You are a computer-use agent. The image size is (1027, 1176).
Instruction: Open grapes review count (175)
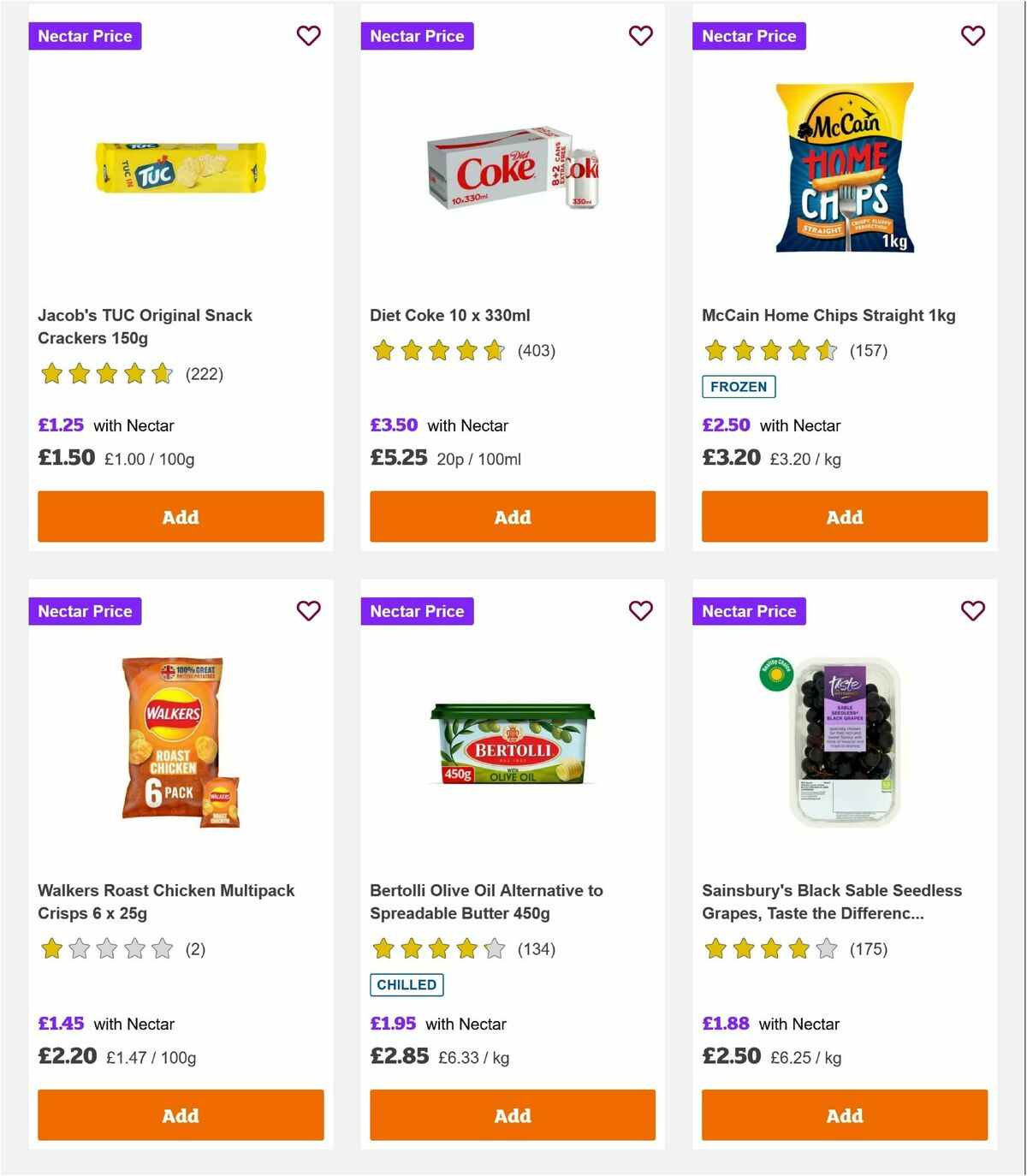pyautogui.click(x=868, y=949)
